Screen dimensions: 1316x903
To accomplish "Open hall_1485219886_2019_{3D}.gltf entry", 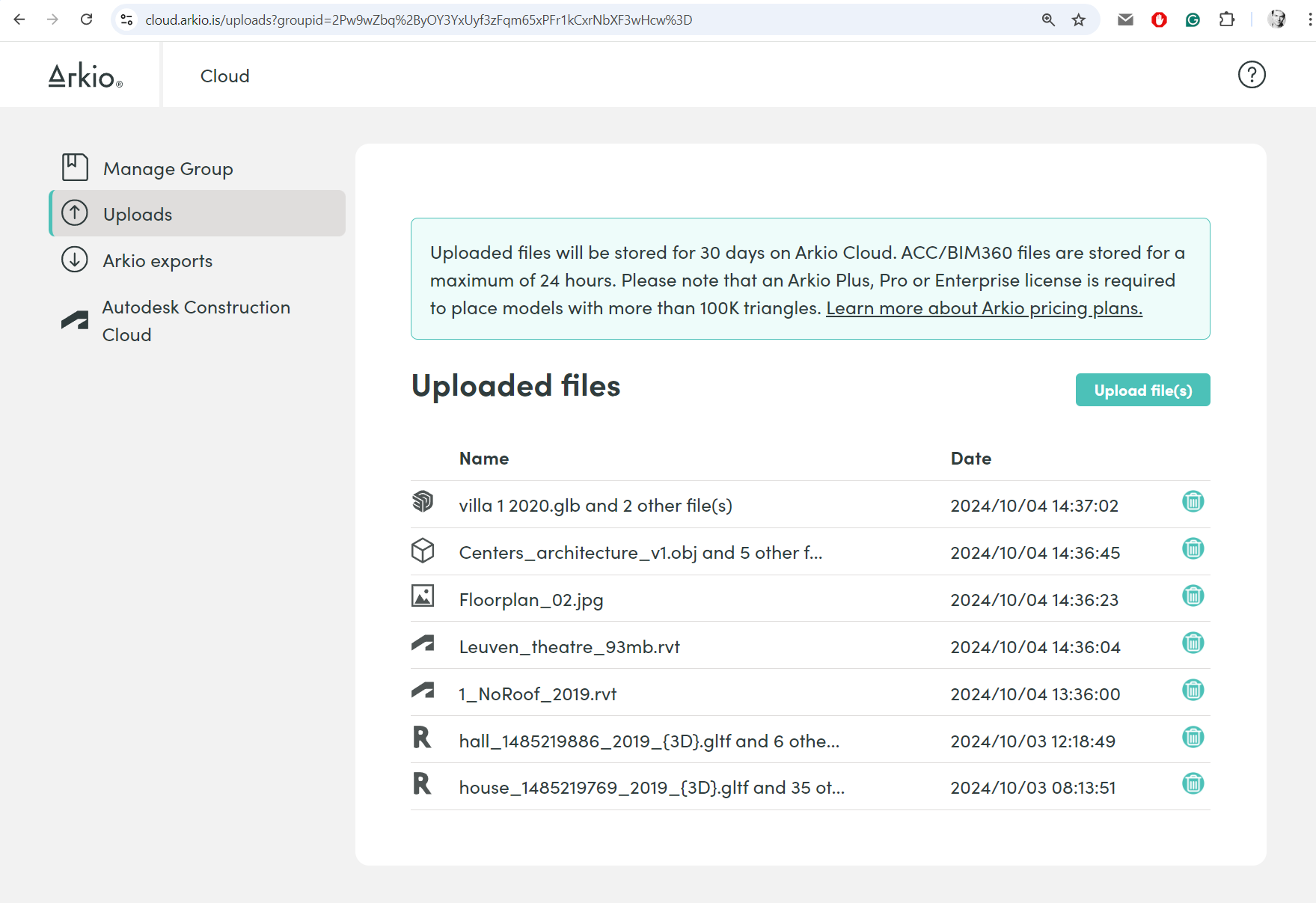I will (x=649, y=741).
